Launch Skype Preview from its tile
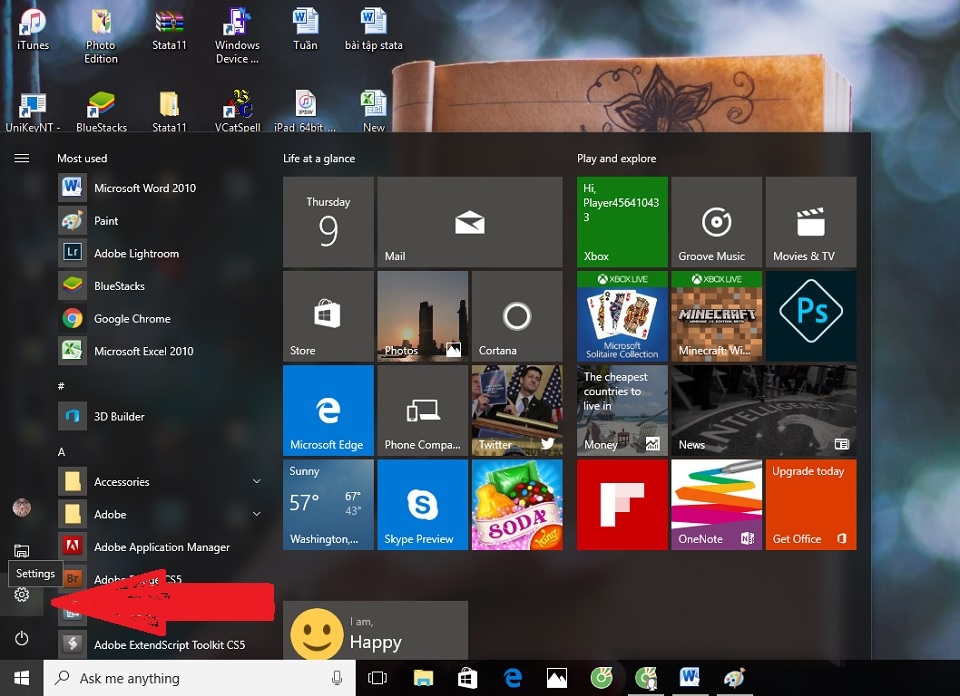Image resolution: width=960 pixels, height=696 pixels. (x=422, y=504)
